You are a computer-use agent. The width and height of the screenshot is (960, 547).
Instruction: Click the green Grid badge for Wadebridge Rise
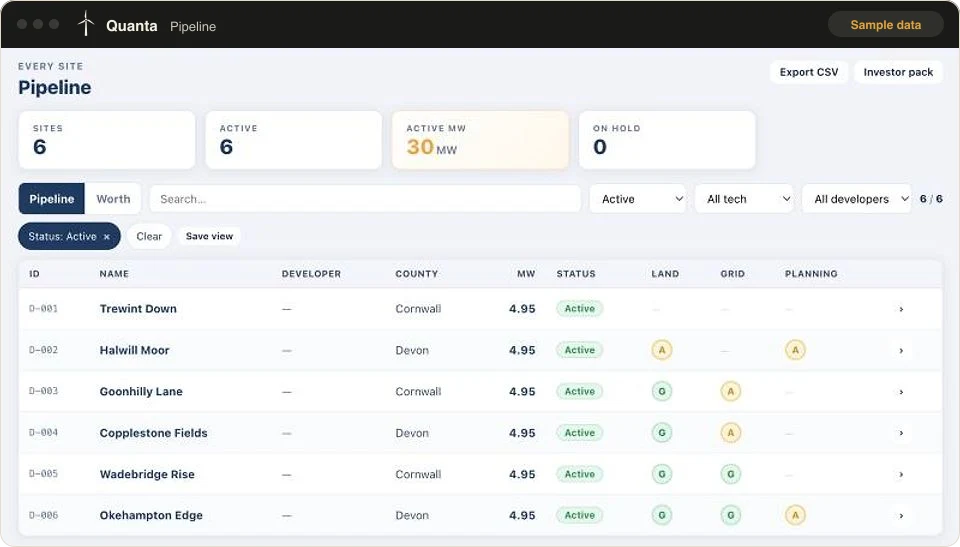click(730, 474)
